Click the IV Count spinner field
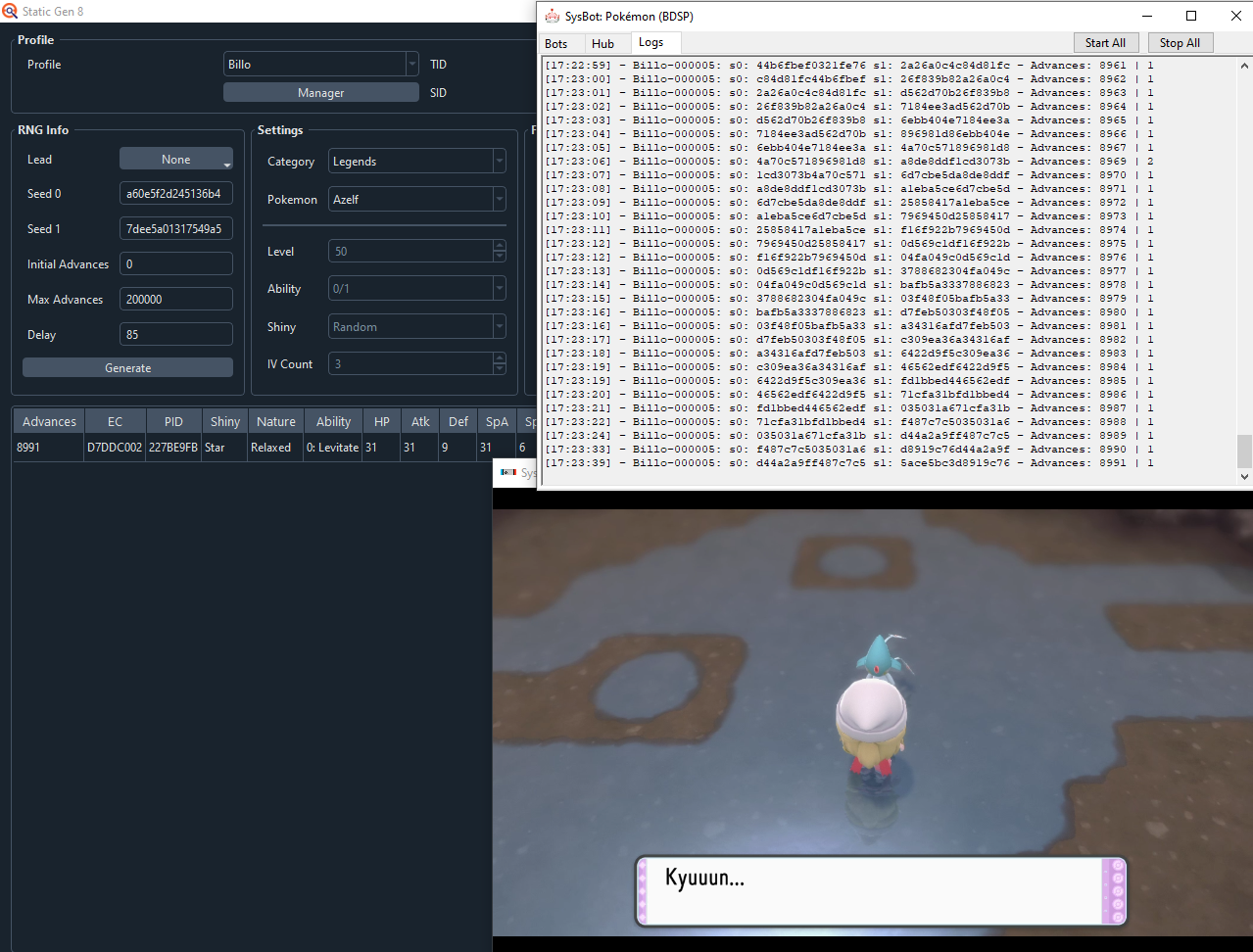Screen dimensions: 1253x952 (x=417, y=363)
